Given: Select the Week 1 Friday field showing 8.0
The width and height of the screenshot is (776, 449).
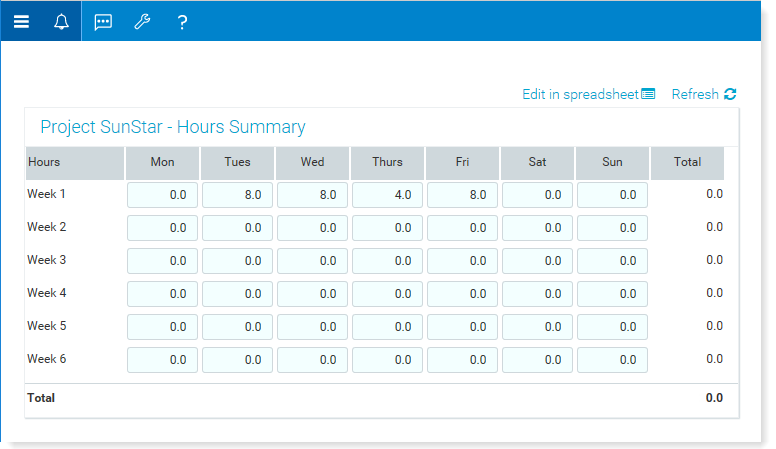Looking at the screenshot, I should (x=462, y=195).
